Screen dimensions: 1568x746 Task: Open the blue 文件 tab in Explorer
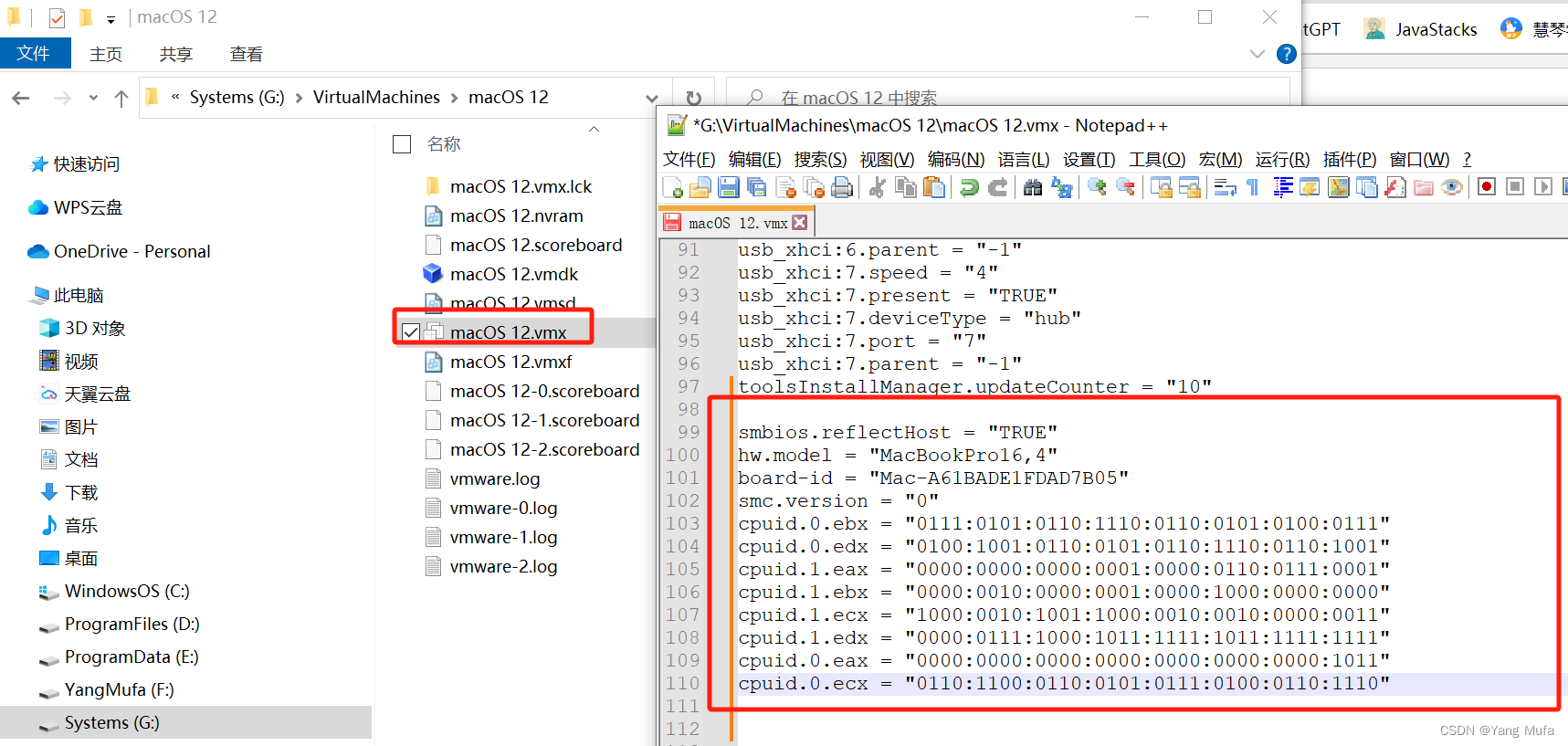[x=34, y=54]
